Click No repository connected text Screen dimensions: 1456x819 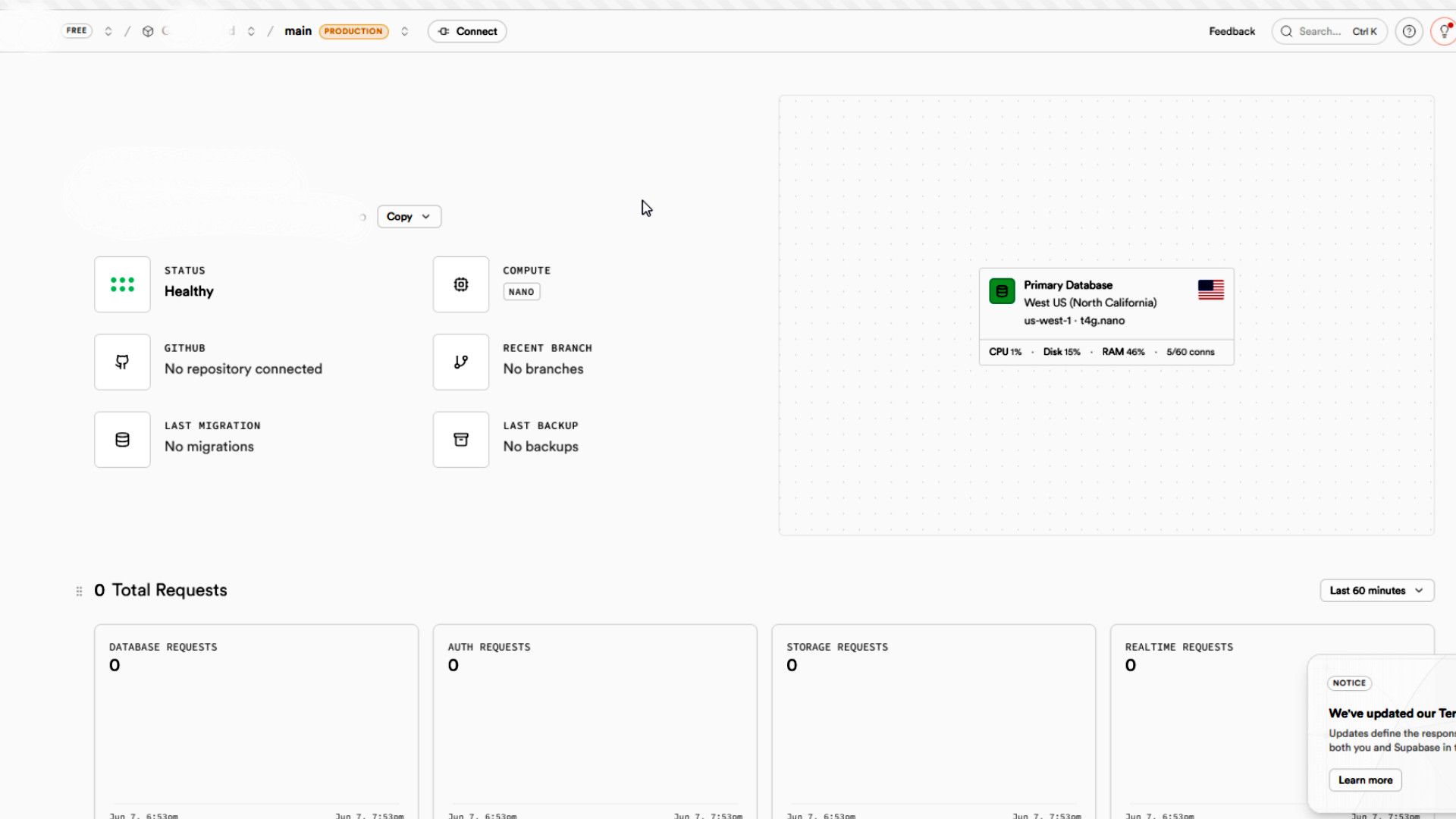[x=243, y=369]
